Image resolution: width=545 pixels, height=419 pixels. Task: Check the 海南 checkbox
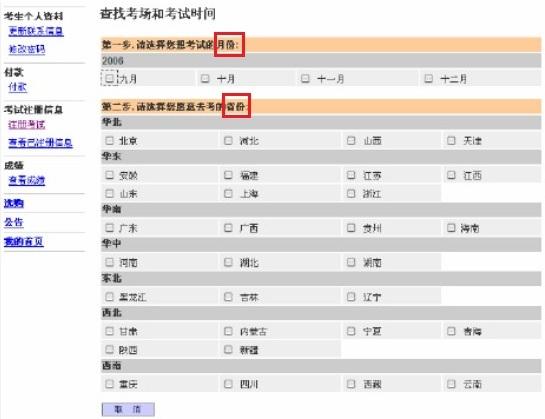point(451,228)
